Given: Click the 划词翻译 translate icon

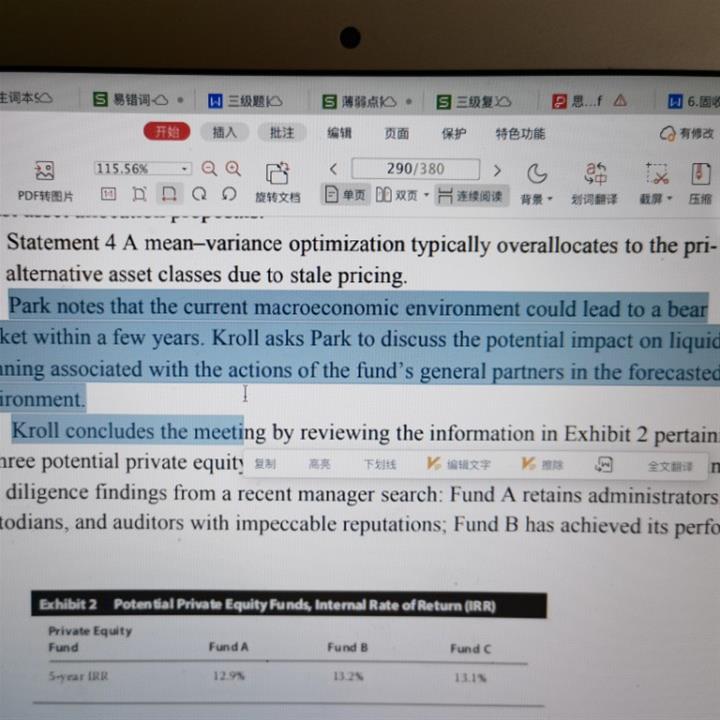Looking at the screenshot, I should [x=595, y=174].
